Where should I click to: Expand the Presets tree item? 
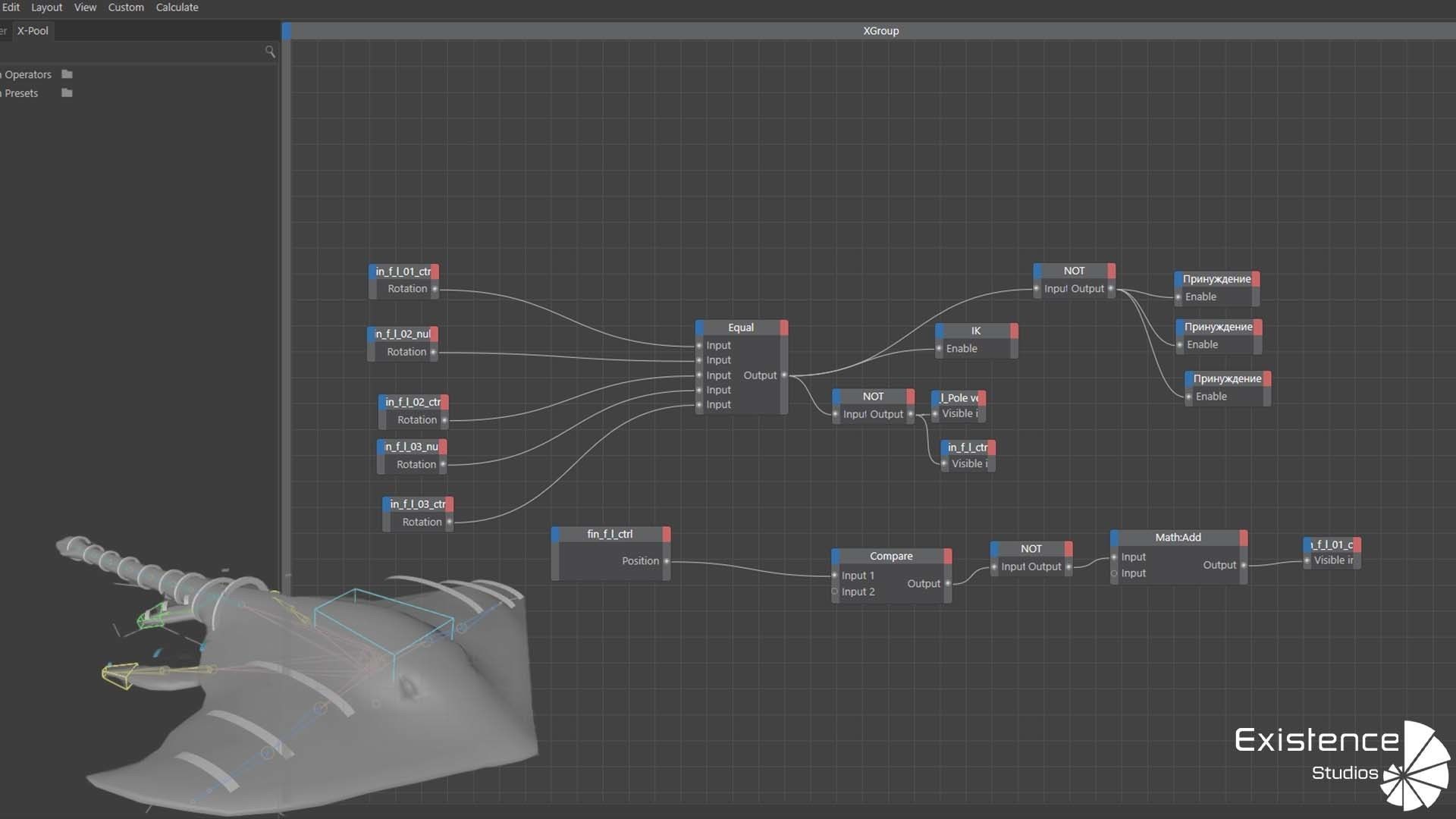(2, 93)
